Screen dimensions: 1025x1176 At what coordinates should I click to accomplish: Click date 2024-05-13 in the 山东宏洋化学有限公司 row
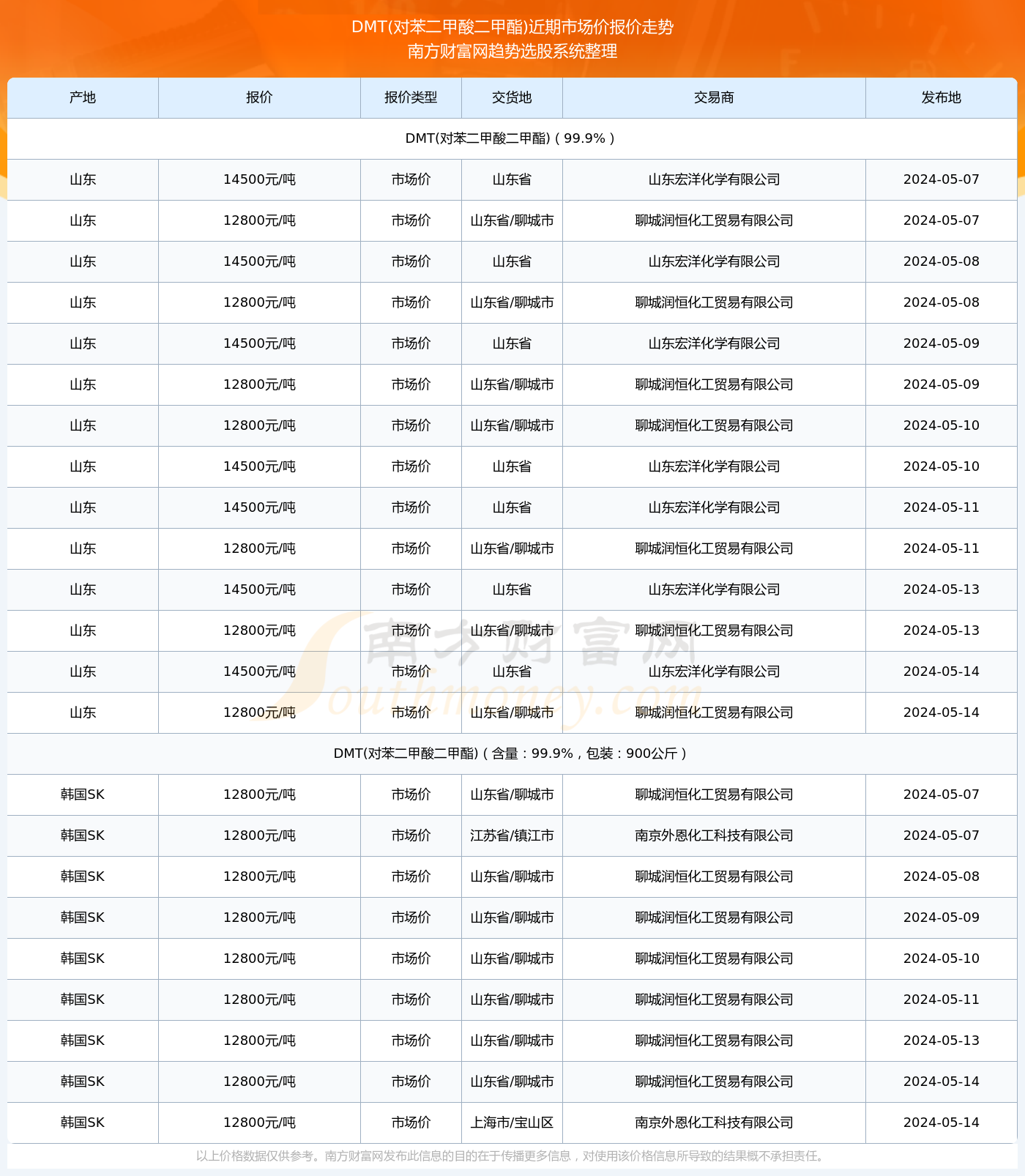click(x=941, y=589)
